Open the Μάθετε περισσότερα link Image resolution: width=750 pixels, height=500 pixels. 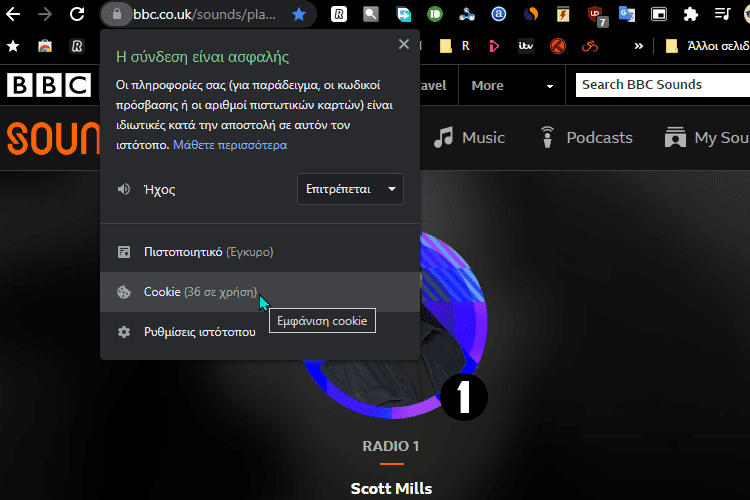[230, 145]
